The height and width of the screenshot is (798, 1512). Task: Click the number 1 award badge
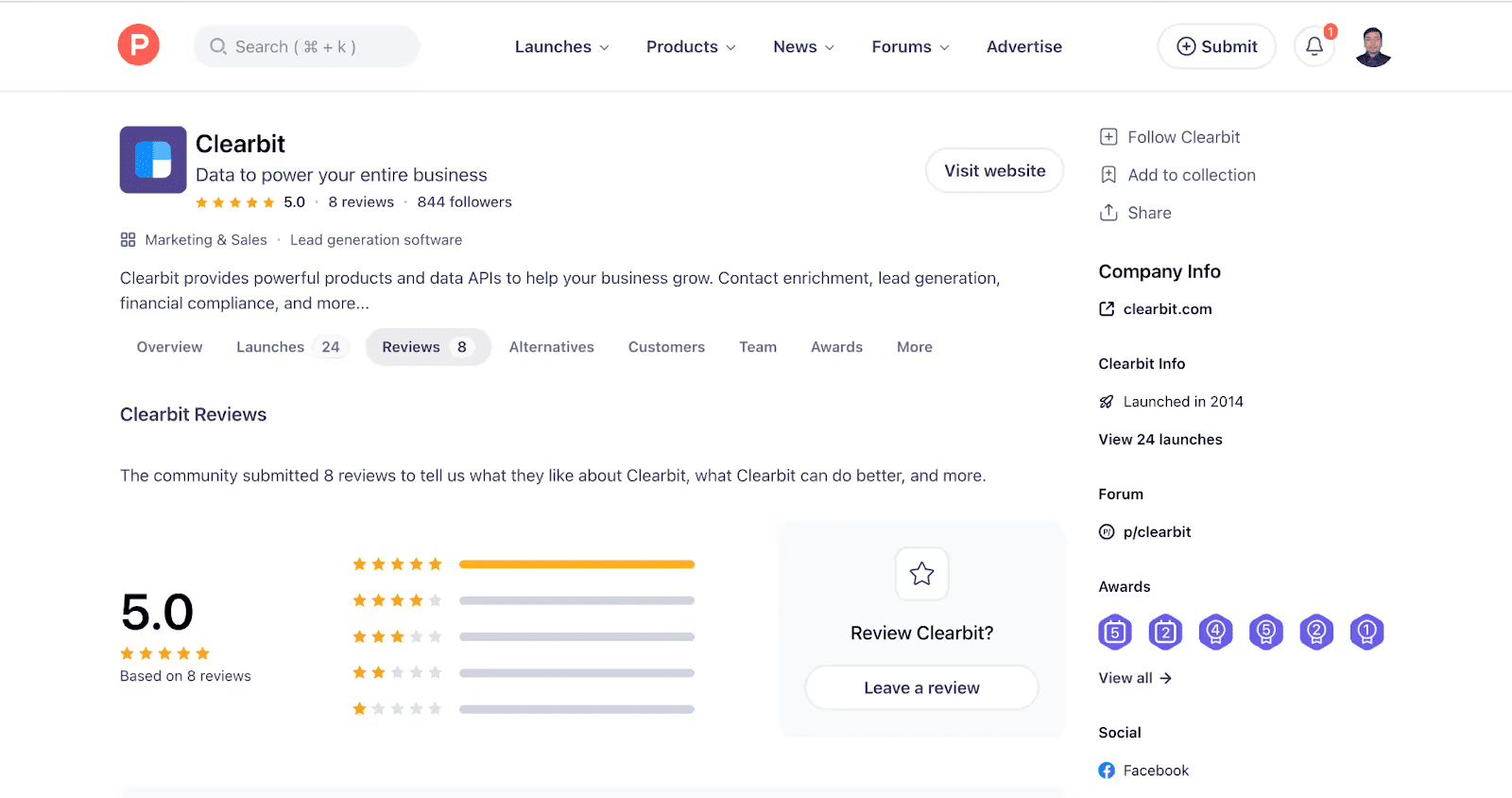(1366, 632)
